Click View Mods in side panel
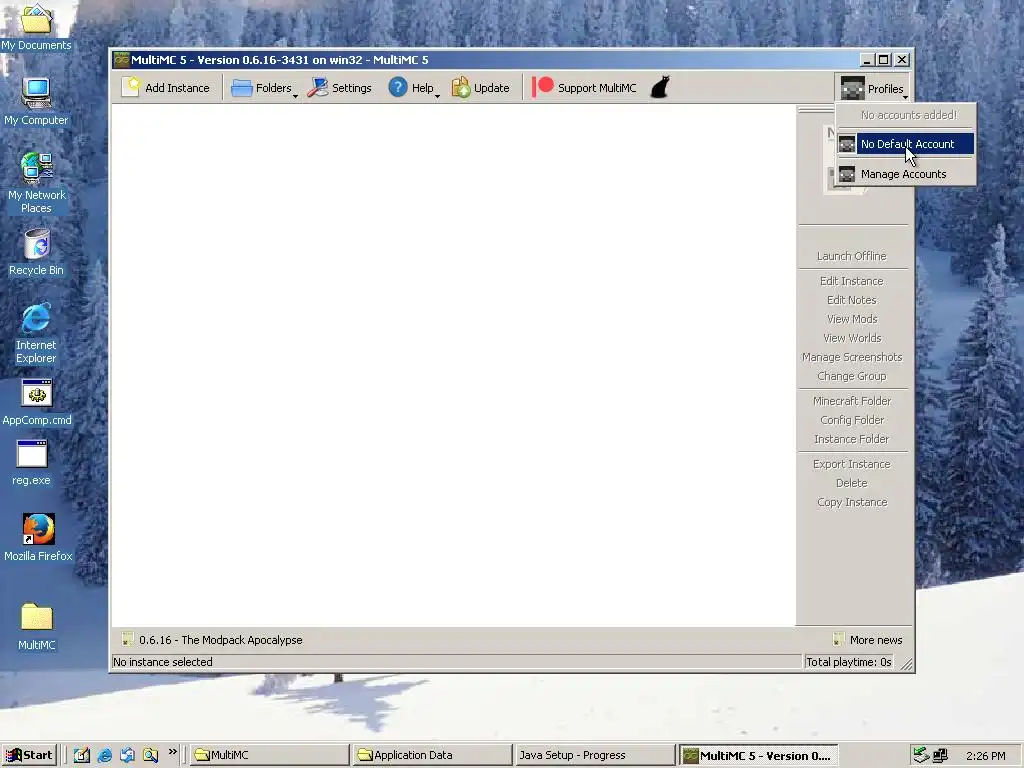 click(x=852, y=319)
